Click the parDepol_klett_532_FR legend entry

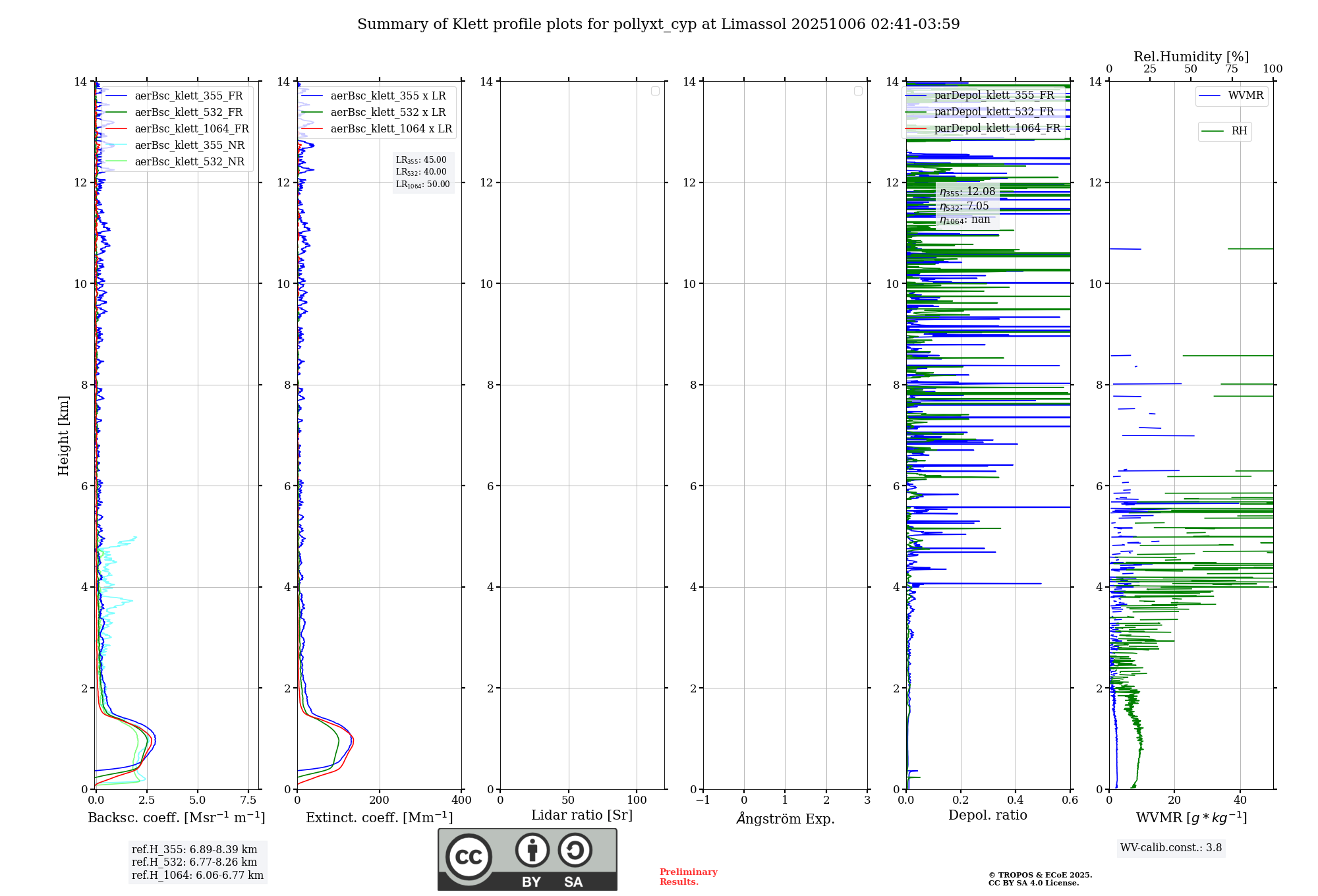tap(993, 112)
